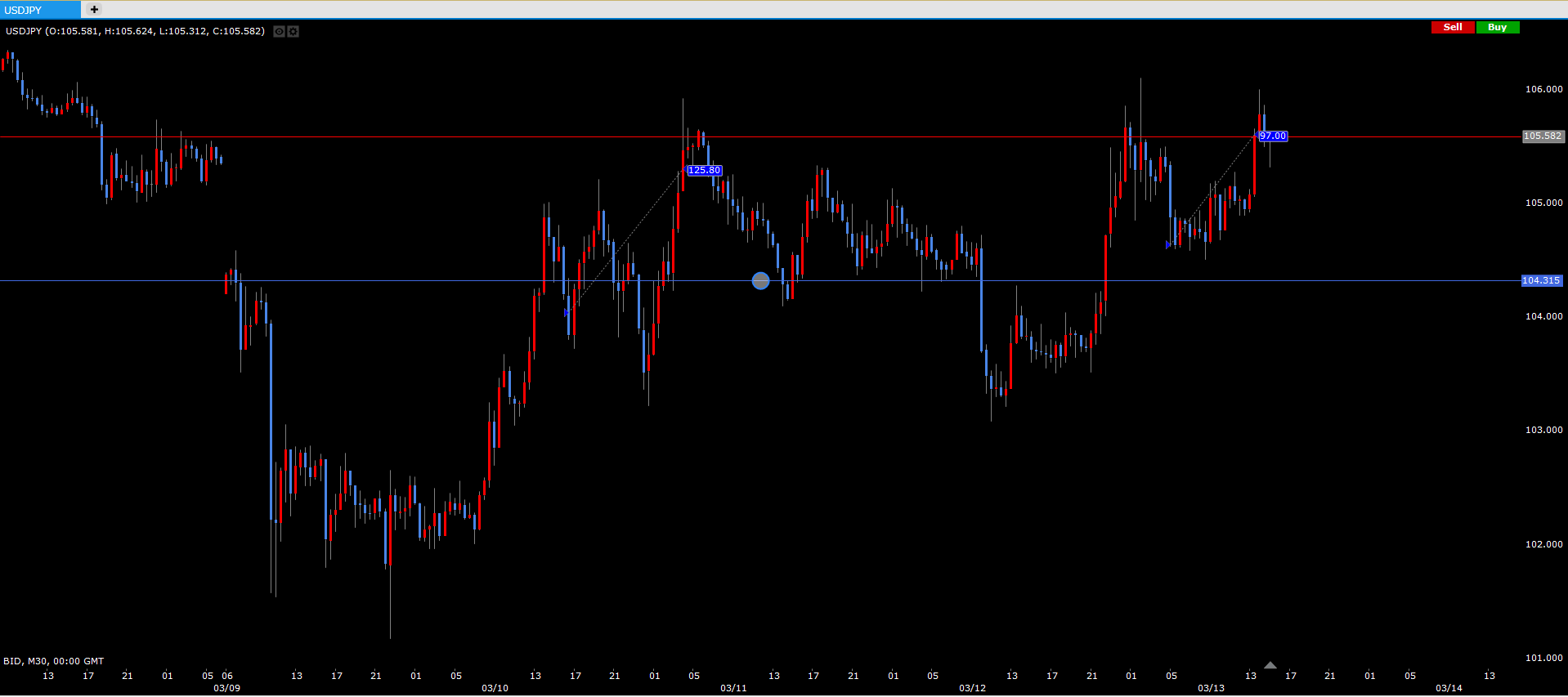
Task: Open chart settings via the gear icon
Action: (293, 32)
